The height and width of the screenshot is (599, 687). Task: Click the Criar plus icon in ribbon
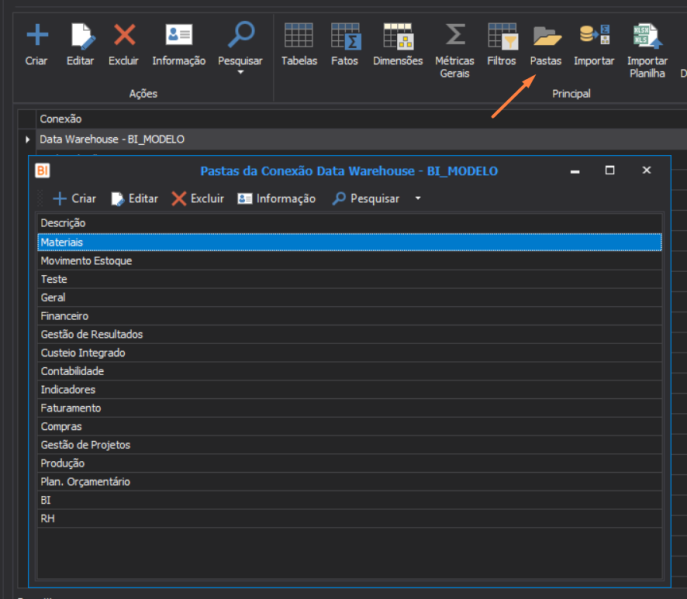(37, 36)
